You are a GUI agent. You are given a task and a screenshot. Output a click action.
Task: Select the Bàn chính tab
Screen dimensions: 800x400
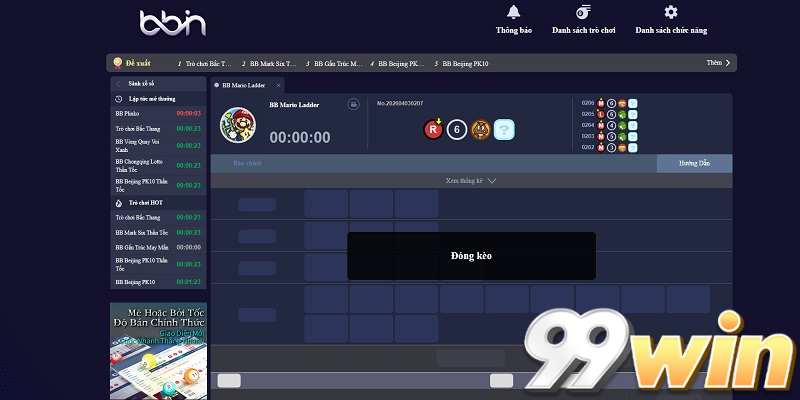247,163
